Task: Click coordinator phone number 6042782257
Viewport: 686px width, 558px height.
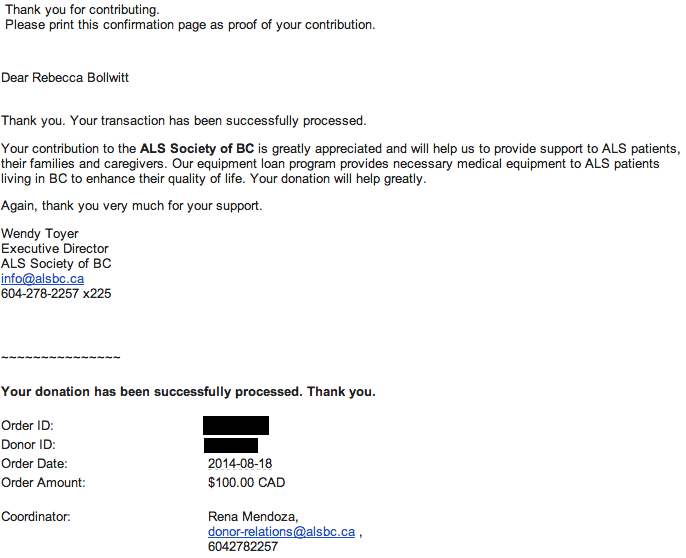Action: coord(243,547)
